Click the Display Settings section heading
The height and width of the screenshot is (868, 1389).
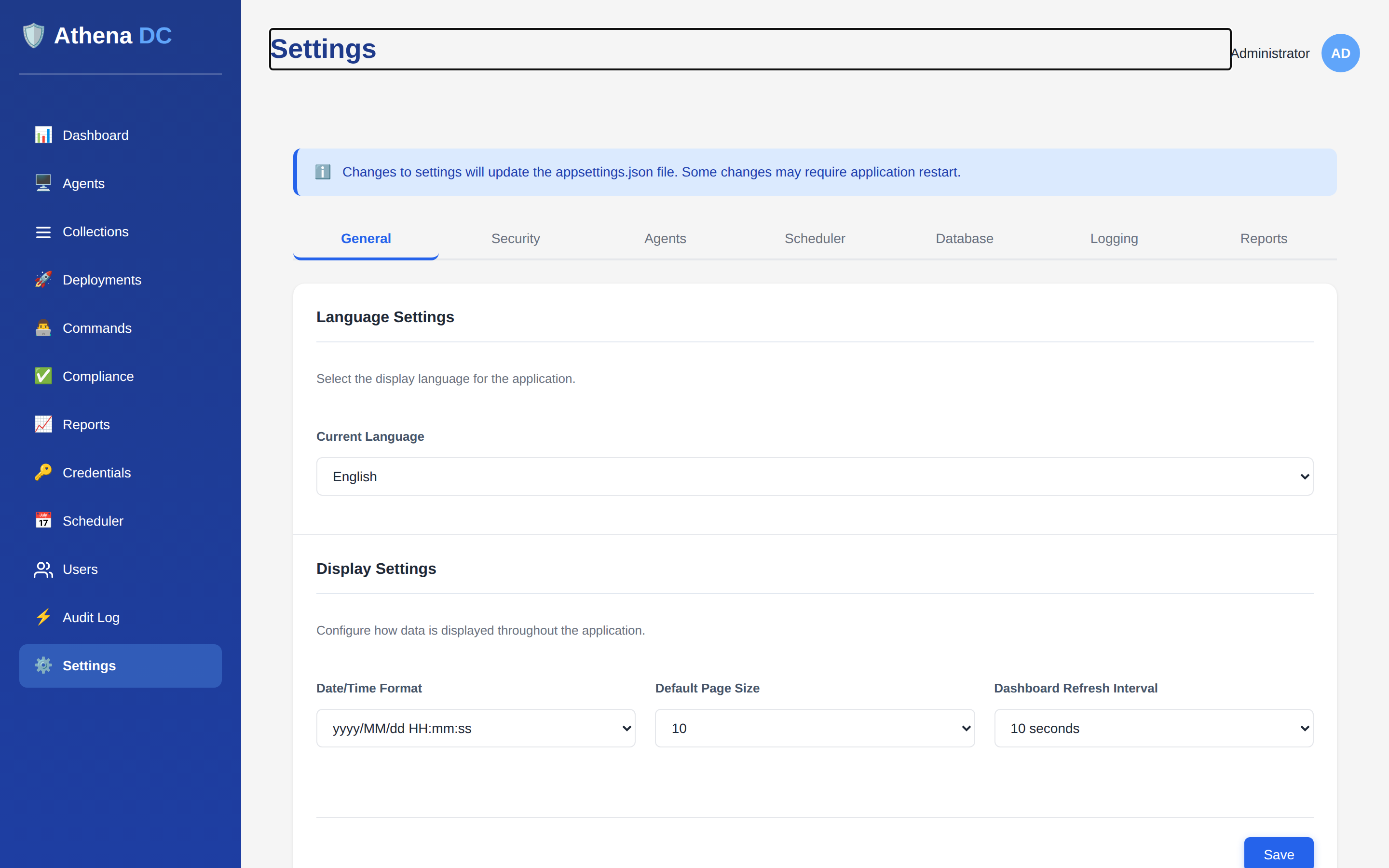point(376,569)
